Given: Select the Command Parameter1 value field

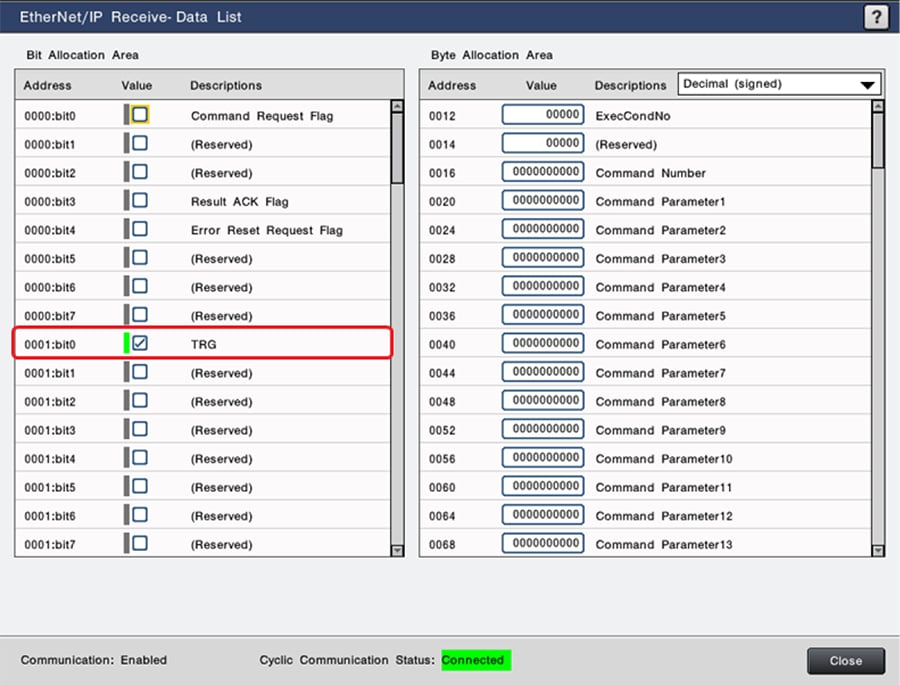Looking at the screenshot, I should click(542, 201).
